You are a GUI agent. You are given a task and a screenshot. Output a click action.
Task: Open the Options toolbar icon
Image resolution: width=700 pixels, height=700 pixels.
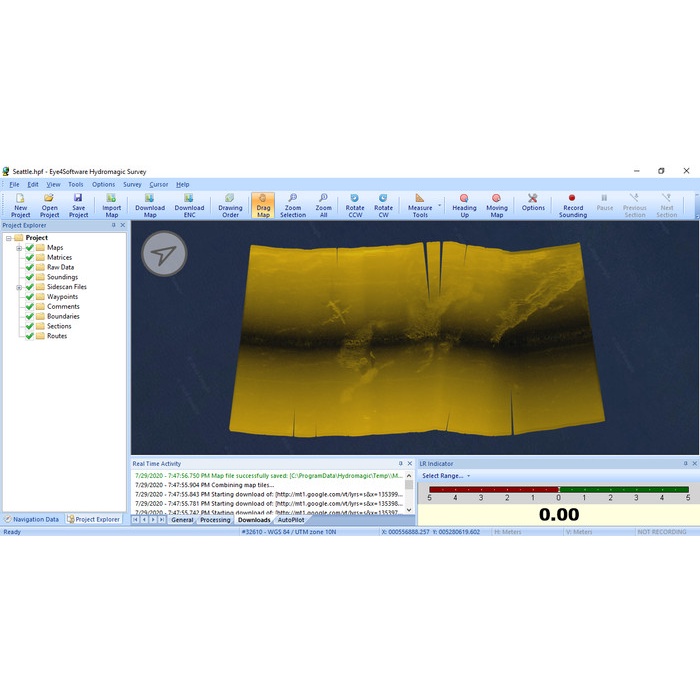(533, 202)
